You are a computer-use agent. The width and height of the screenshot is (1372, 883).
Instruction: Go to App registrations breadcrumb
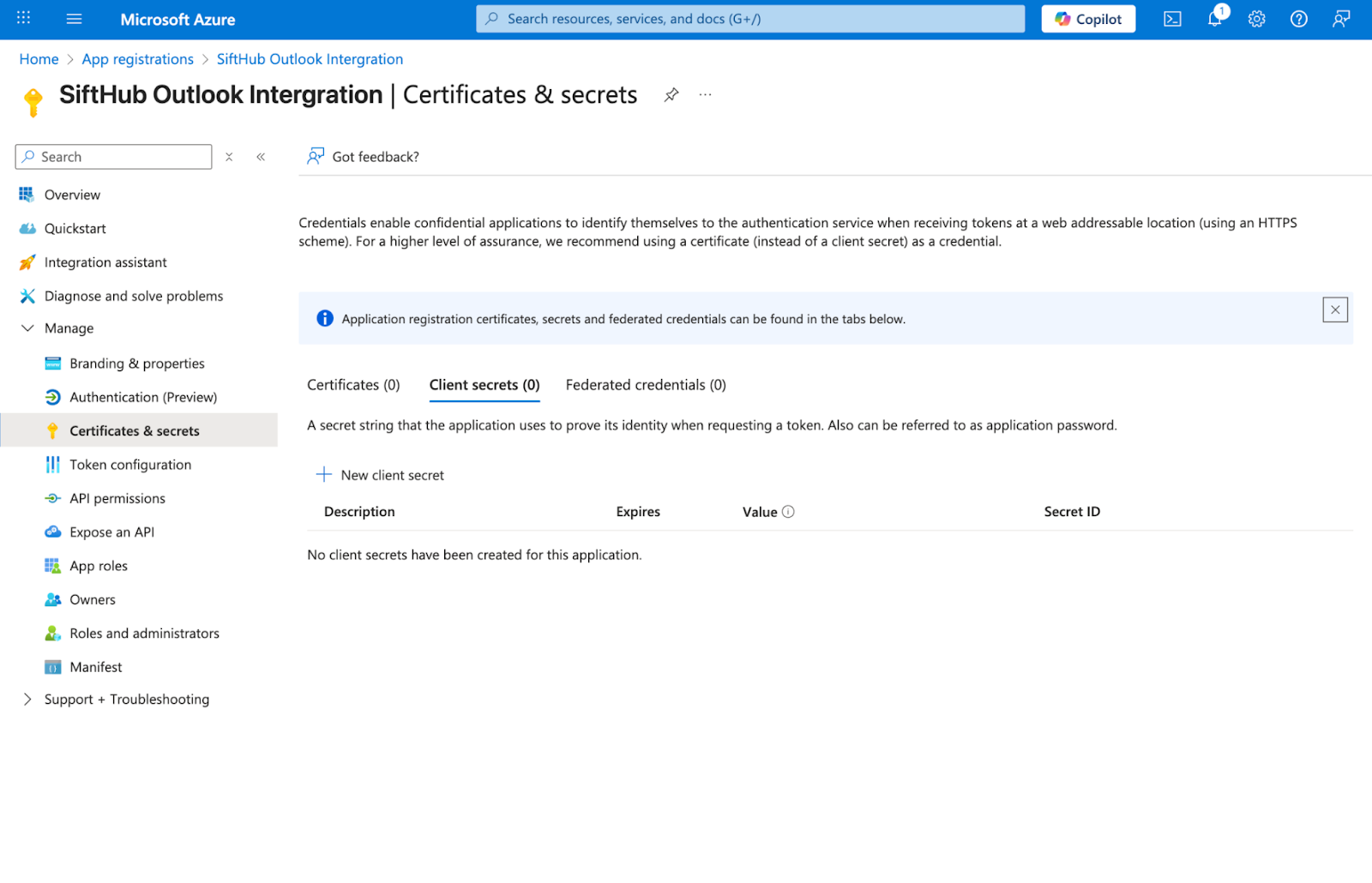click(137, 59)
